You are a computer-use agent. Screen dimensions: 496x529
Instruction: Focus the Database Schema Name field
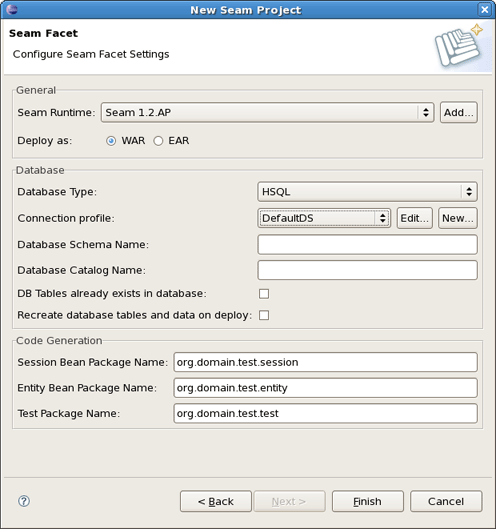coord(367,245)
